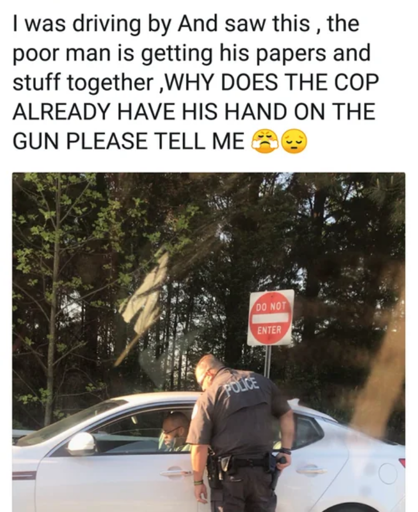Click the words 'stuff together' in the post
Image resolution: width=418 pixels, height=512 pixels.
pos(83,83)
